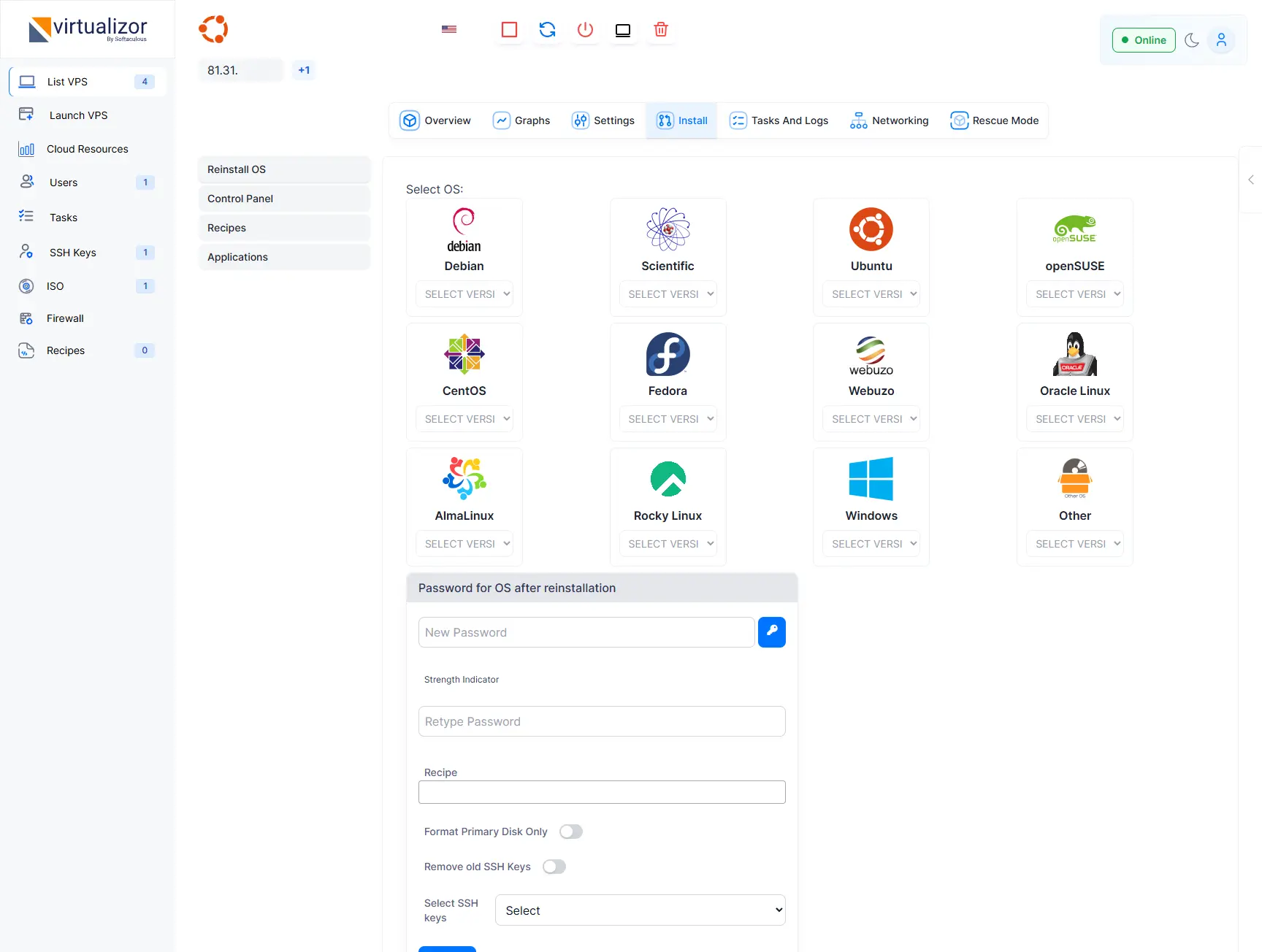The height and width of the screenshot is (952, 1262).
Task: Focus the Retype Password field
Action: [602, 721]
